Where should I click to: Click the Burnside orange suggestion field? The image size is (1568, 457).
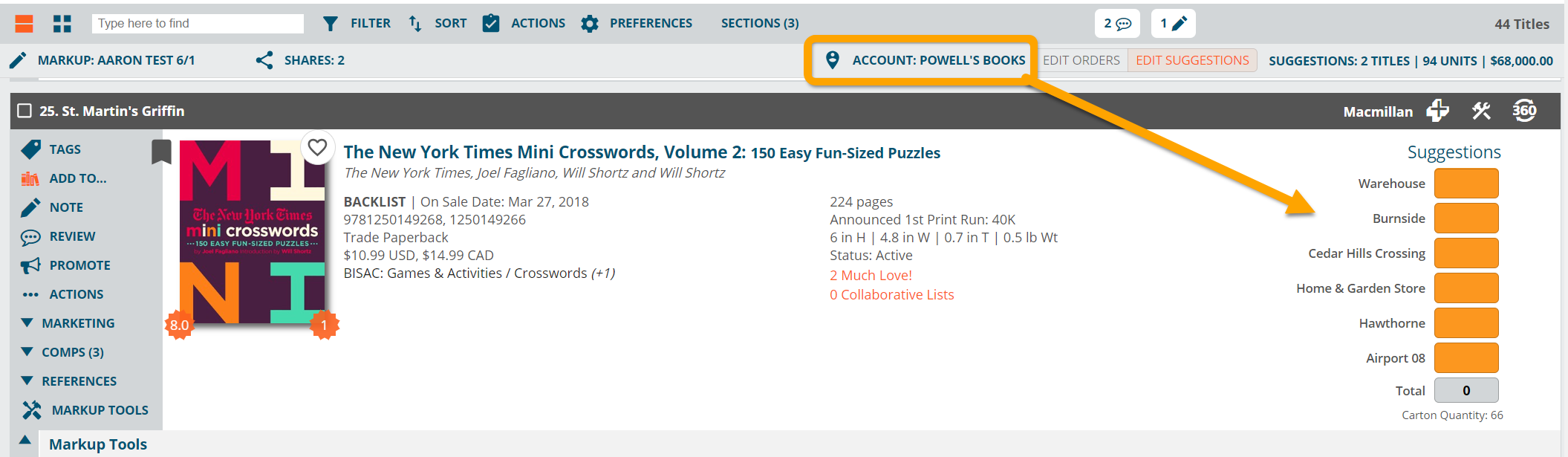click(1466, 218)
